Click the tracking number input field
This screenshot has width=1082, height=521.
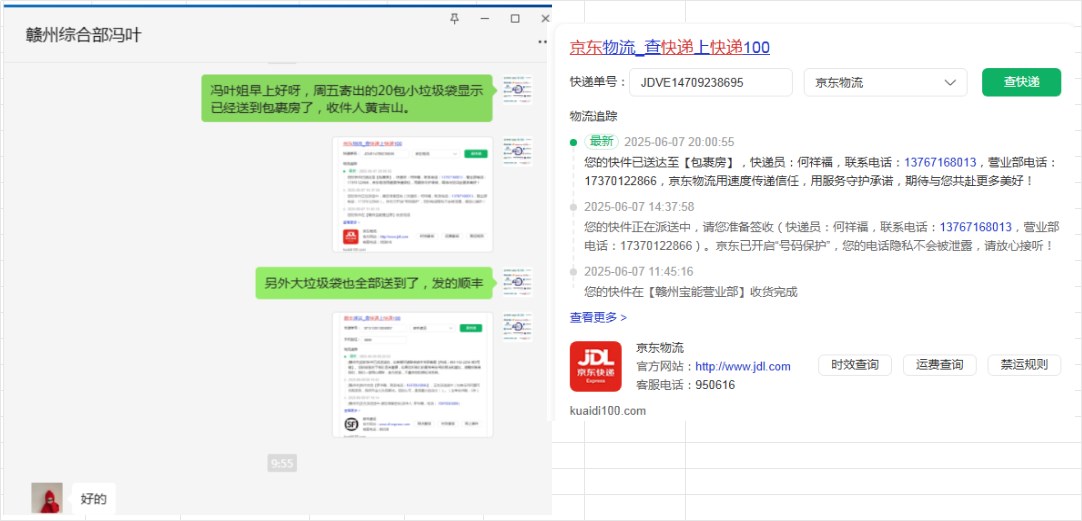[711, 82]
